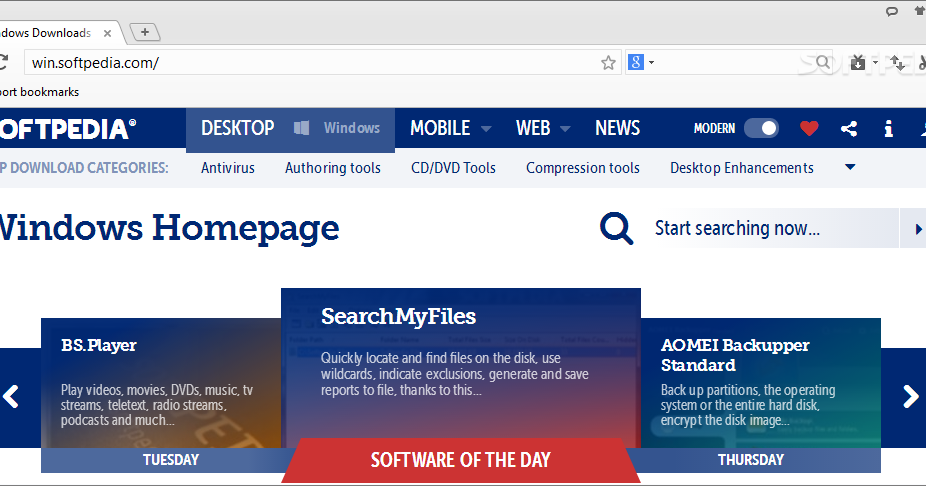
Task: Open the AOMEI Backupper Standard card
Action: pos(761,383)
